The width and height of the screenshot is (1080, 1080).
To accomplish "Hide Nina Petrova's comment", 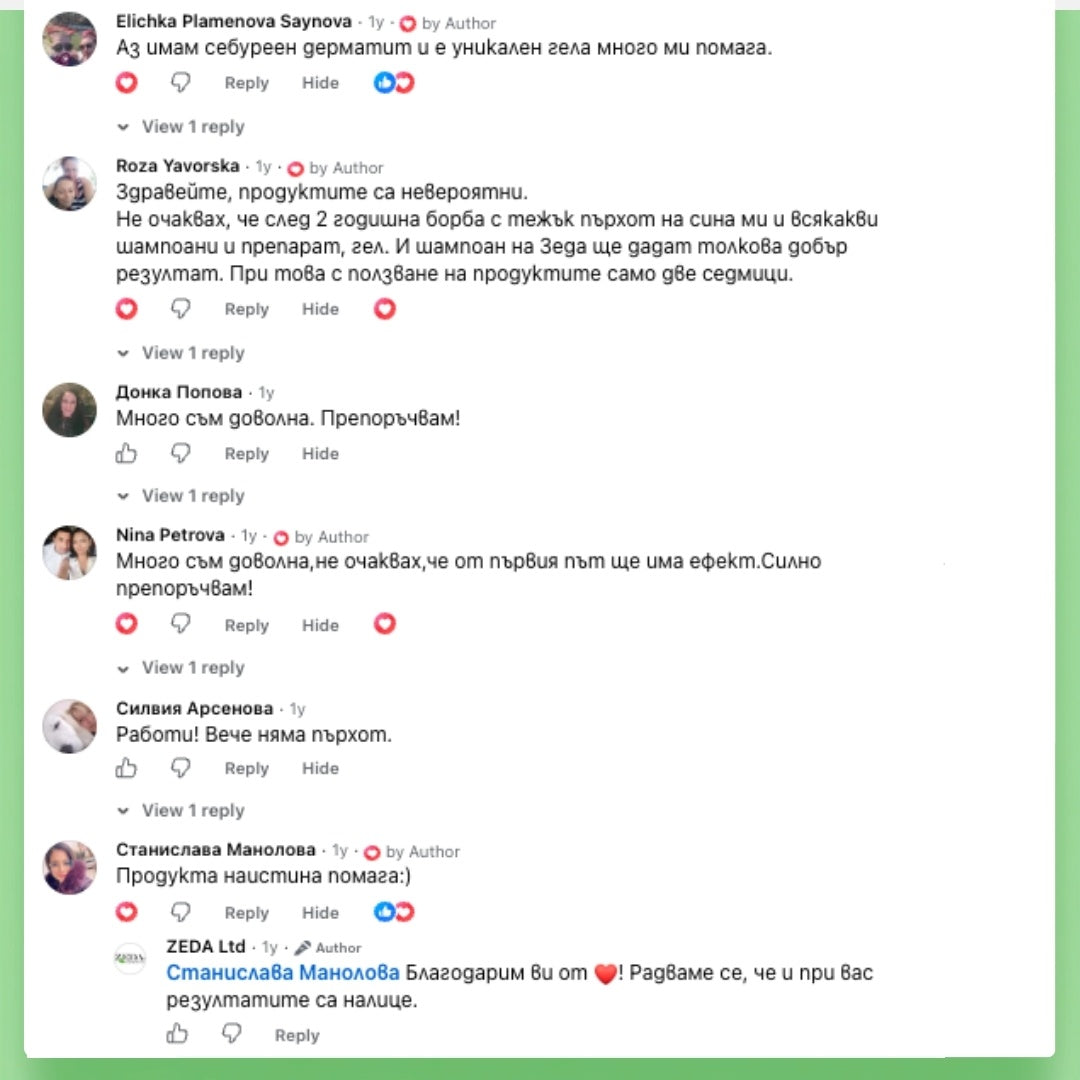I will pos(320,625).
